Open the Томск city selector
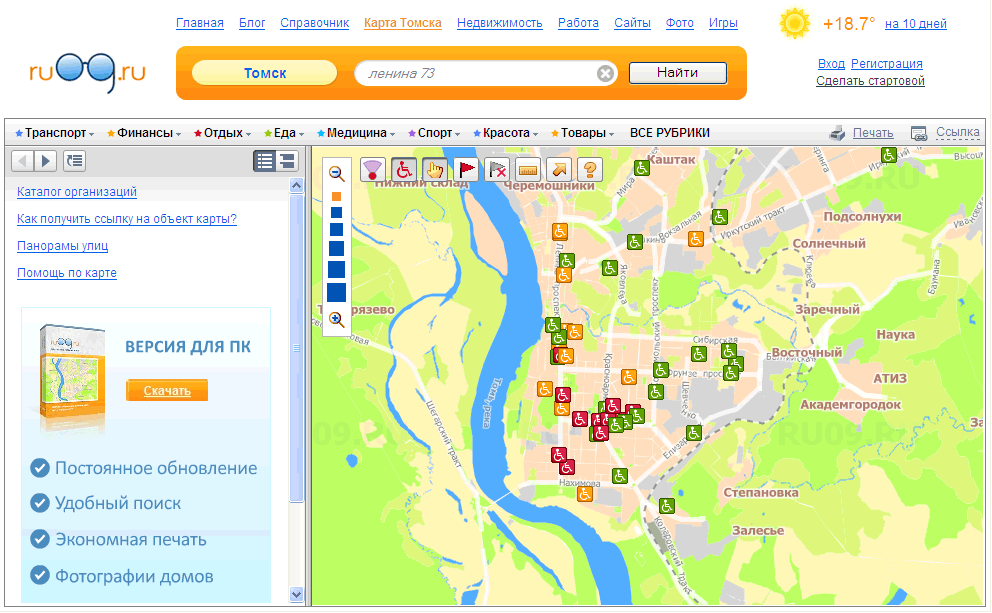 click(x=264, y=73)
